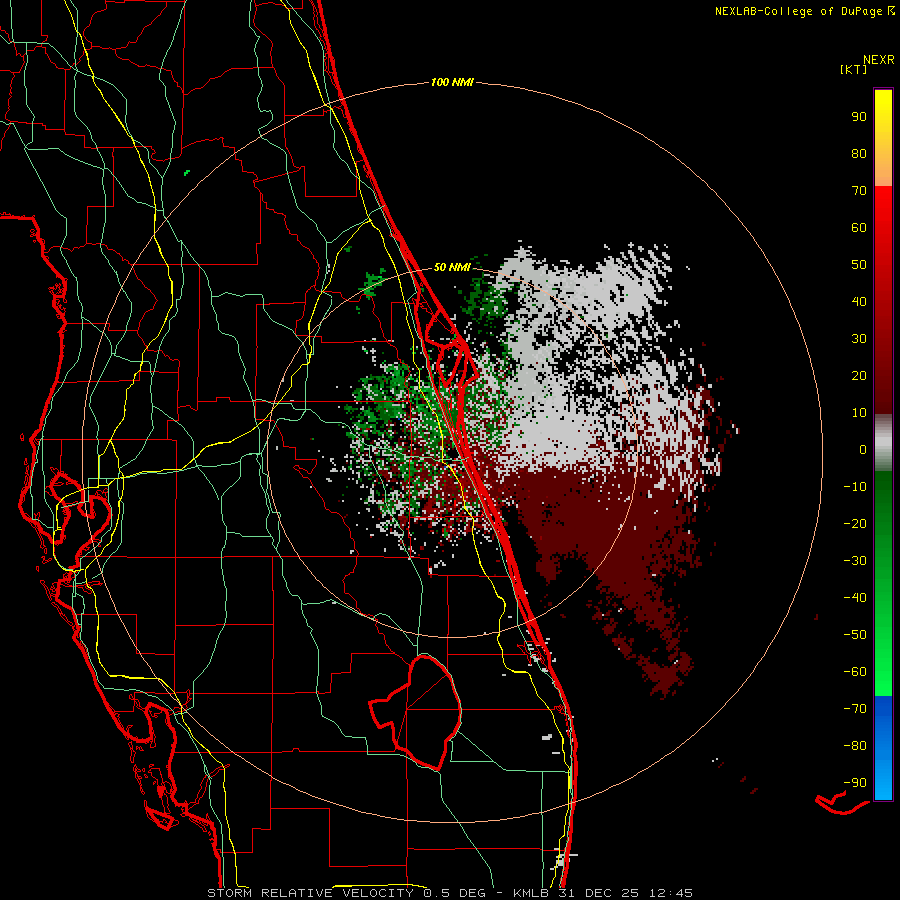Click the yellow segment of the color bar

pos(883,138)
